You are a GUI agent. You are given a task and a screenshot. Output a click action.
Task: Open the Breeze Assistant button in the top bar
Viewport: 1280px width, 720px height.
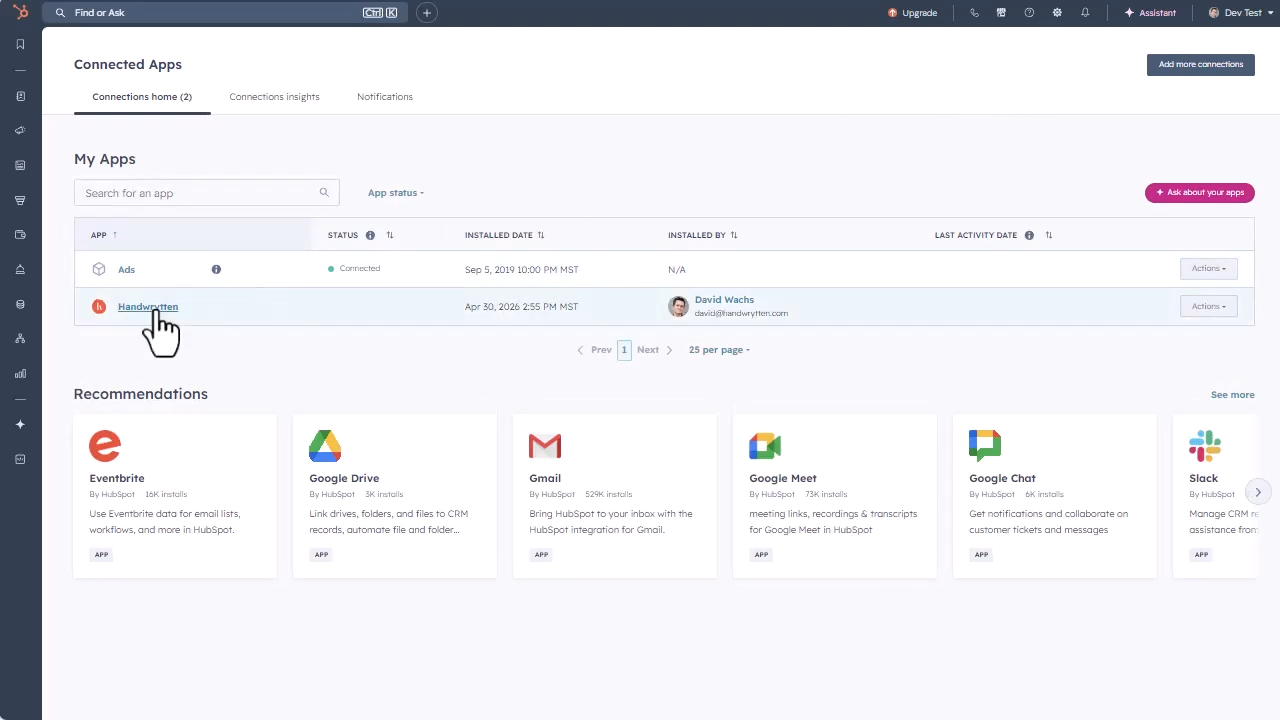pyautogui.click(x=1150, y=13)
